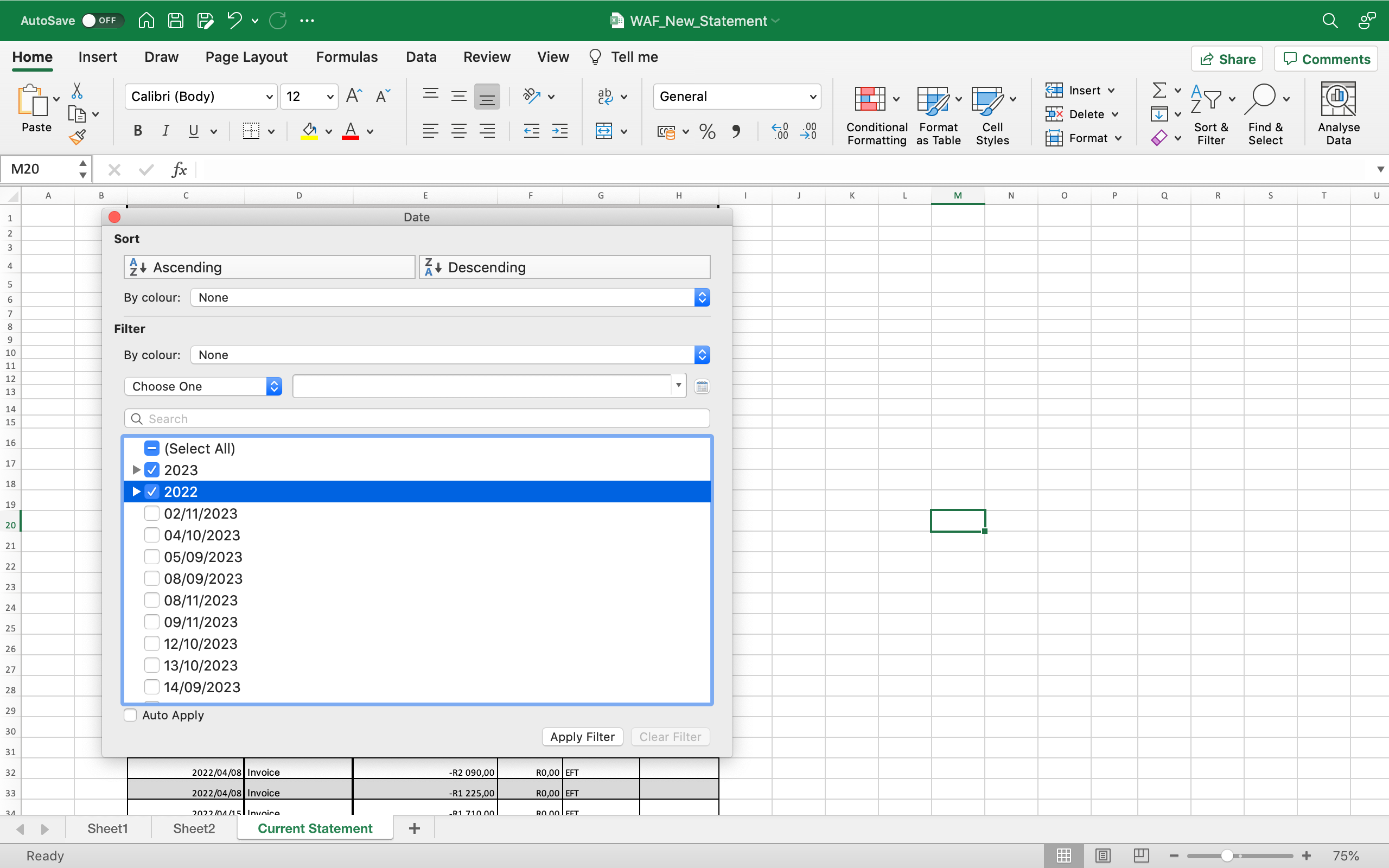1389x868 pixels.
Task: Click the Format Painter brush icon
Action: [x=77, y=137]
